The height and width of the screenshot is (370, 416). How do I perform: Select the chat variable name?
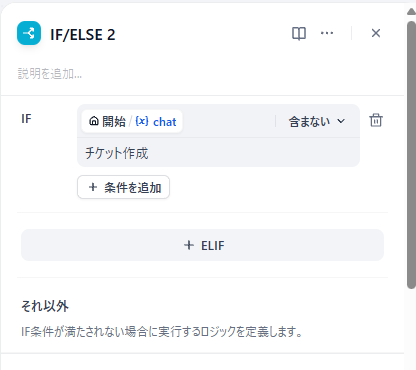click(x=165, y=122)
